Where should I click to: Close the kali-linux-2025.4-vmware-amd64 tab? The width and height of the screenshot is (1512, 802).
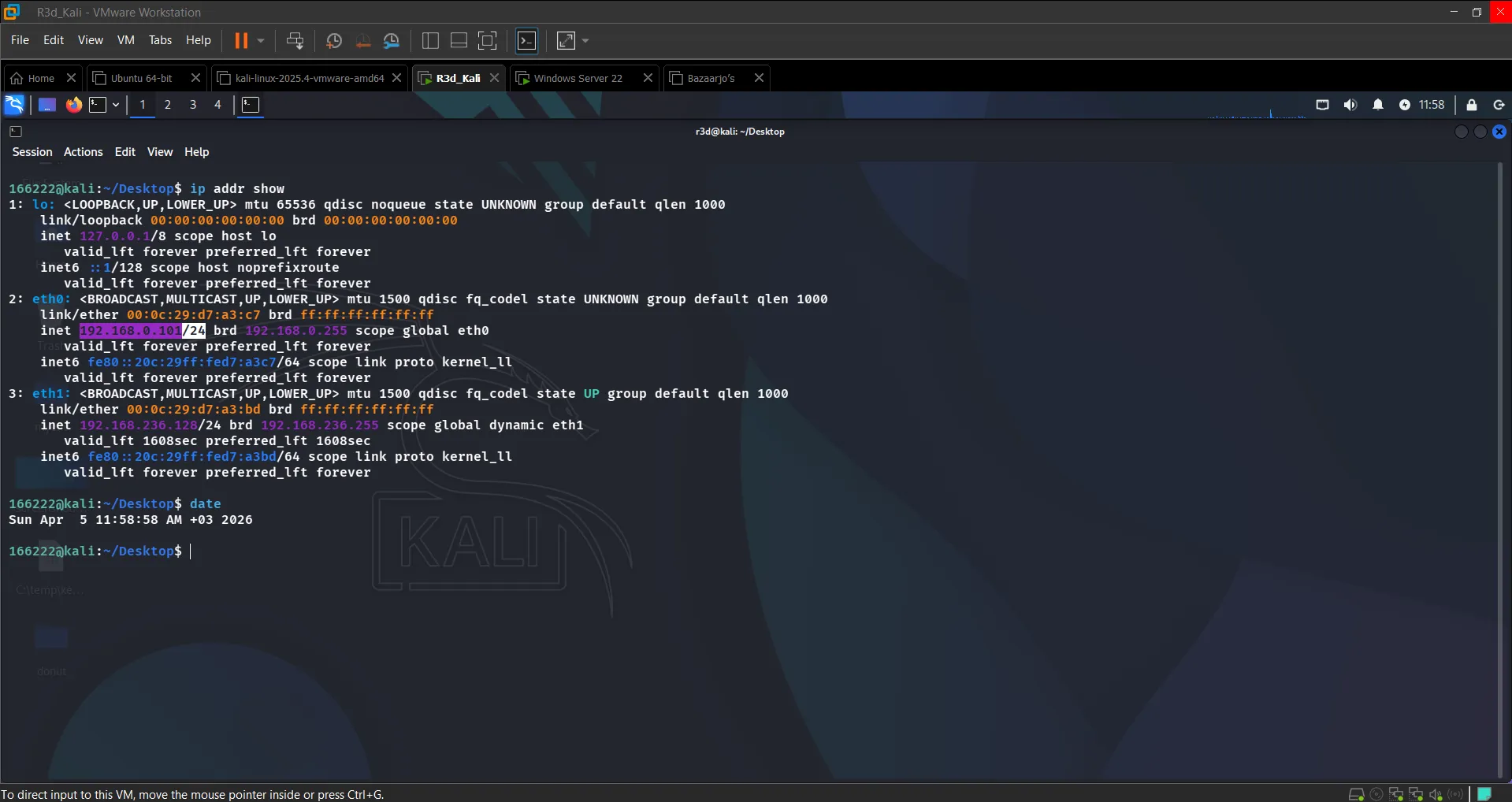(397, 78)
